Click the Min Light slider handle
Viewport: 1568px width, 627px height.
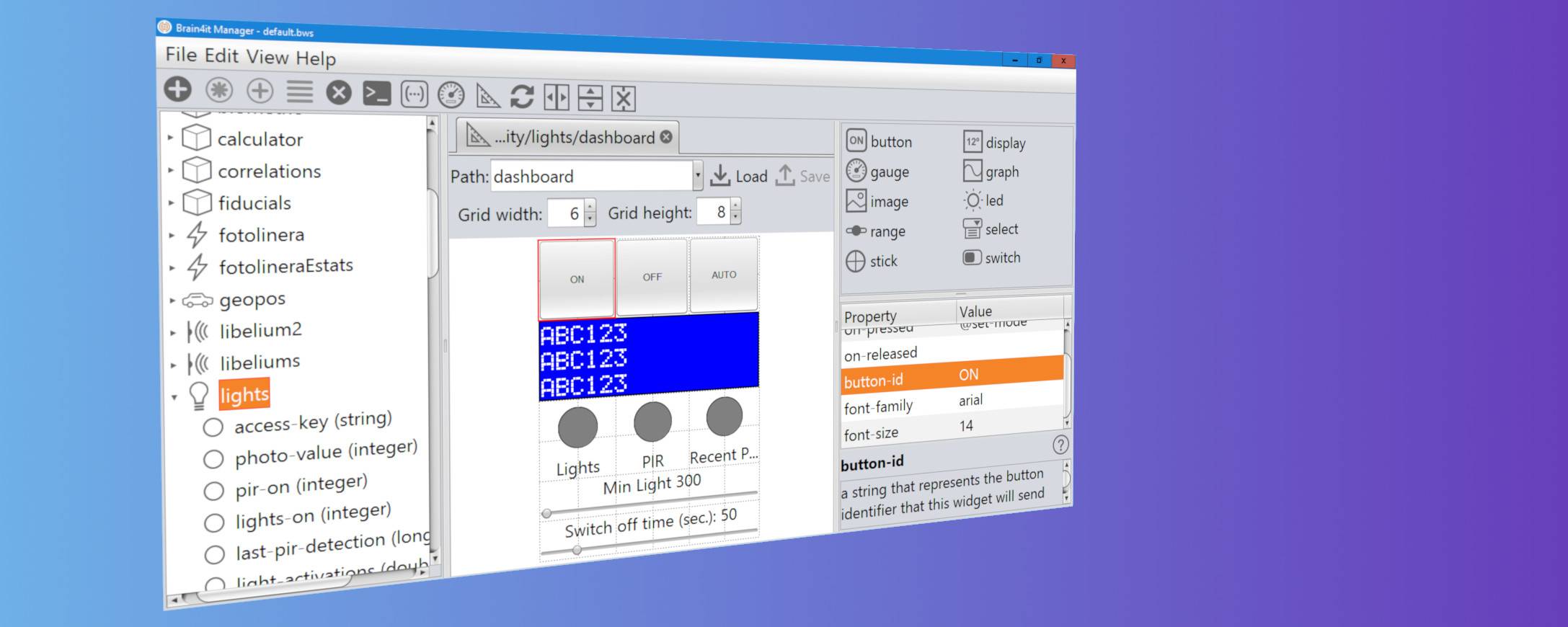(546, 513)
